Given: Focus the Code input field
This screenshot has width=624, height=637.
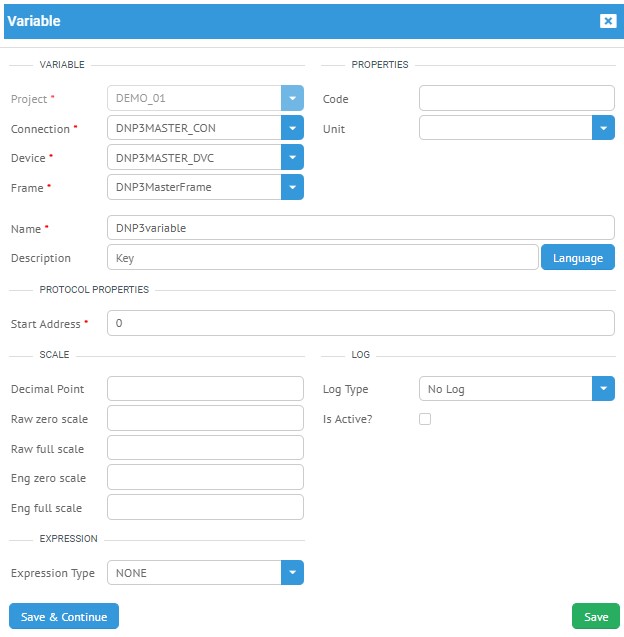Looking at the screenshot, I should click(x=516, y=98).
